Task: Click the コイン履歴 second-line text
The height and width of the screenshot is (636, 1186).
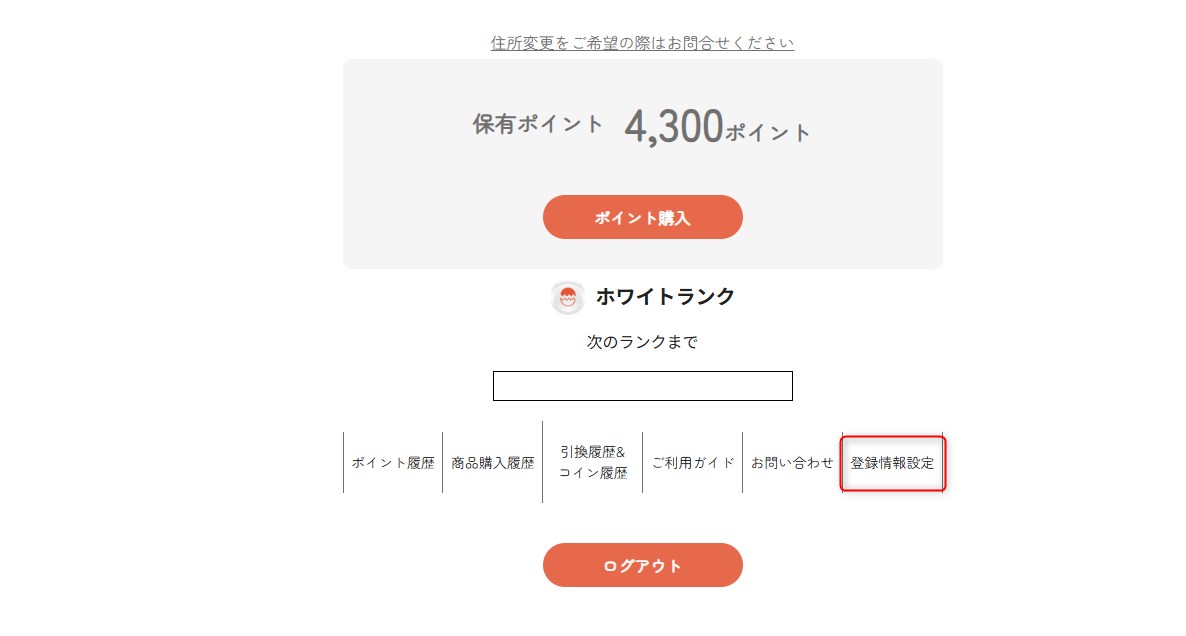Action: [x=593, y=473]
